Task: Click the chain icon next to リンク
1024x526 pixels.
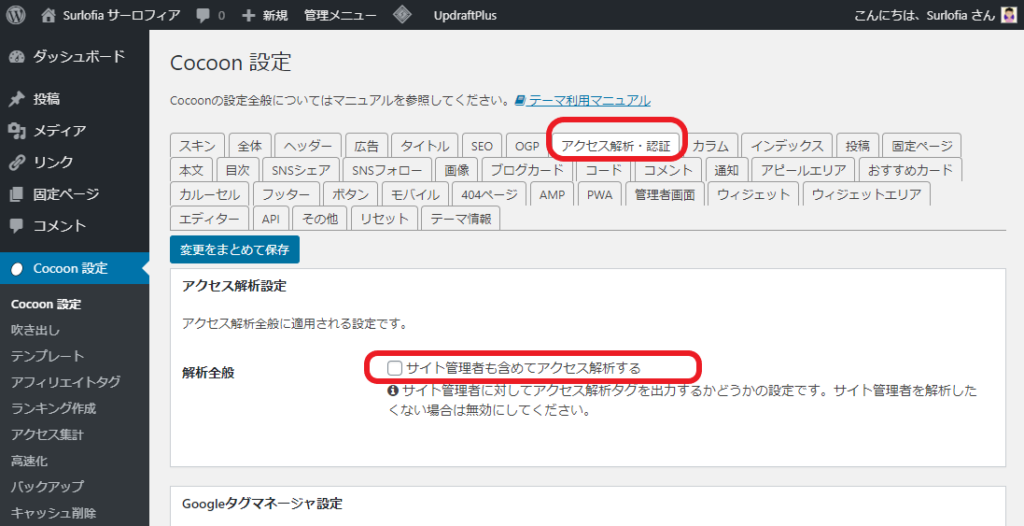Action: (x=17, y=163)
